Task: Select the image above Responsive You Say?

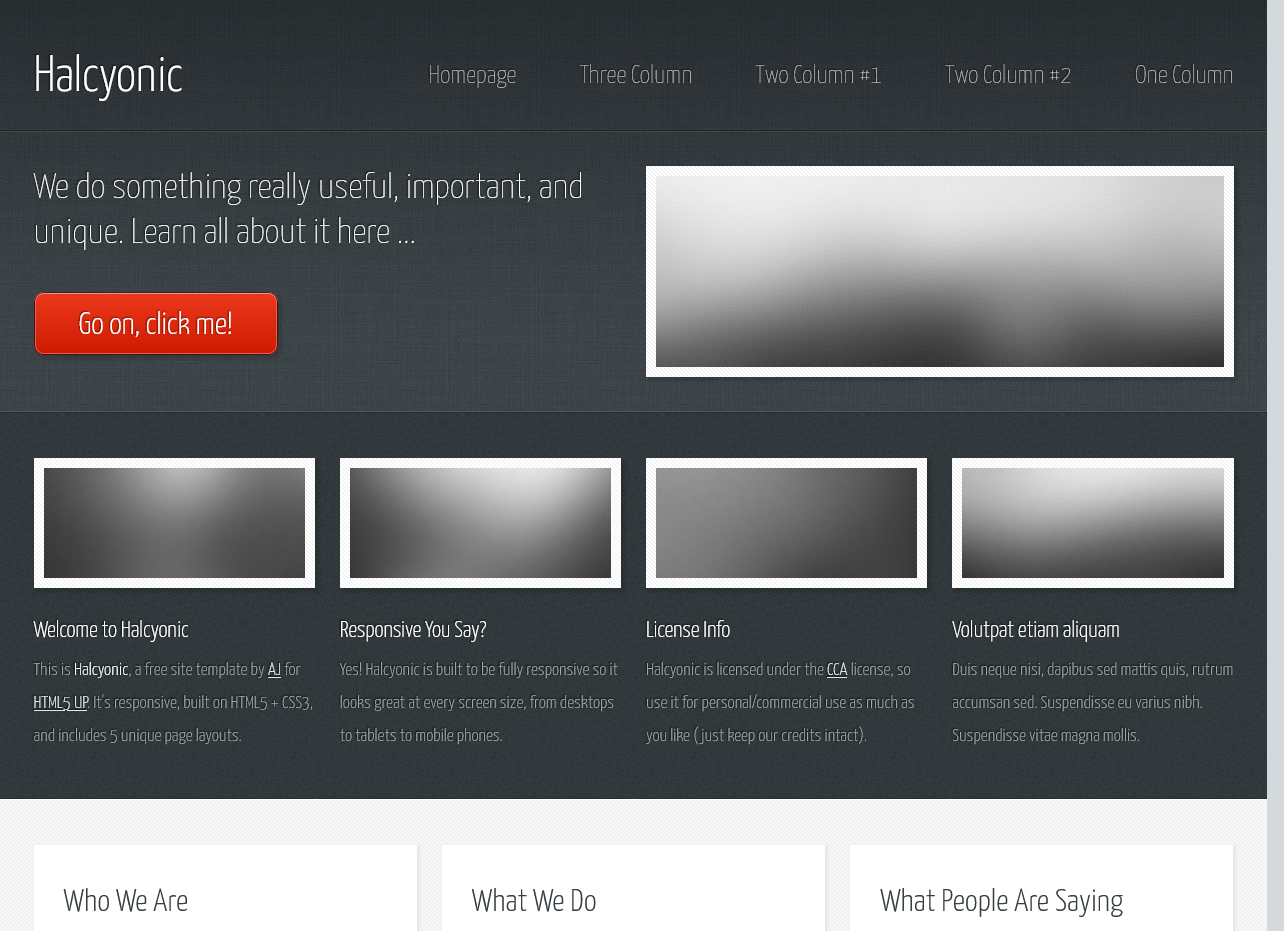Action: [480, 523]
